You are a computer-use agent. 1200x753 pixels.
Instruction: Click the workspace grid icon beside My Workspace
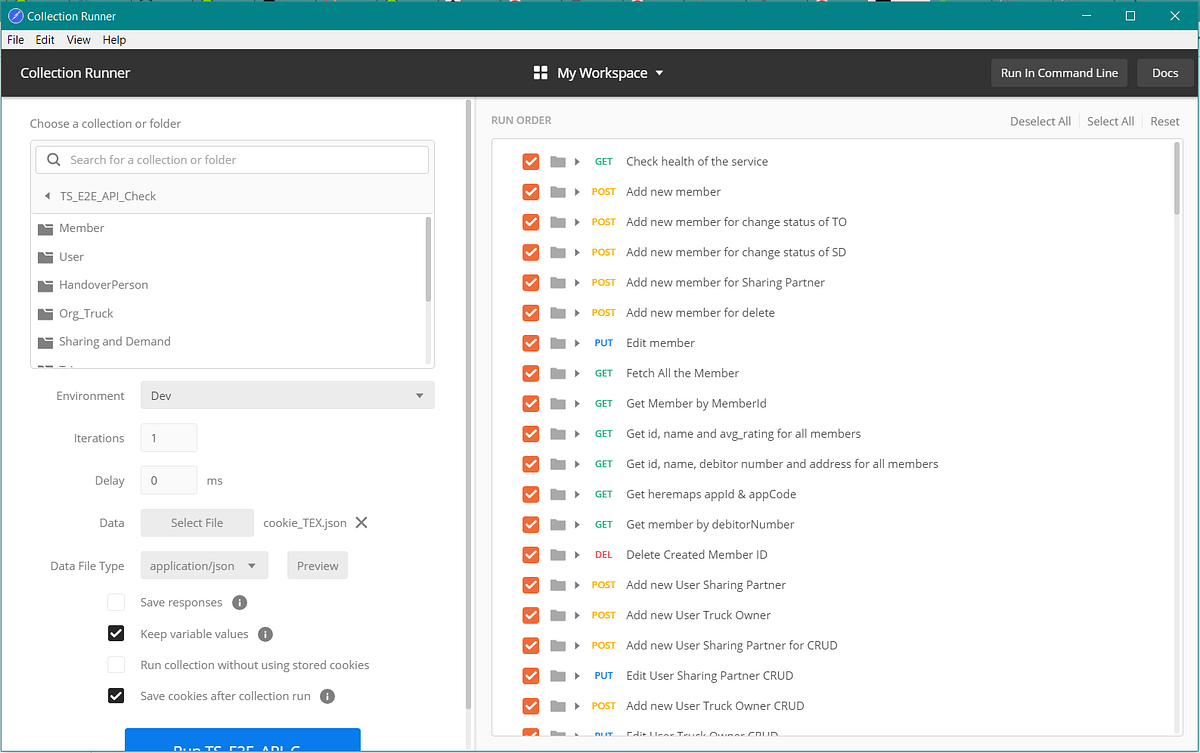click(540, 72)
